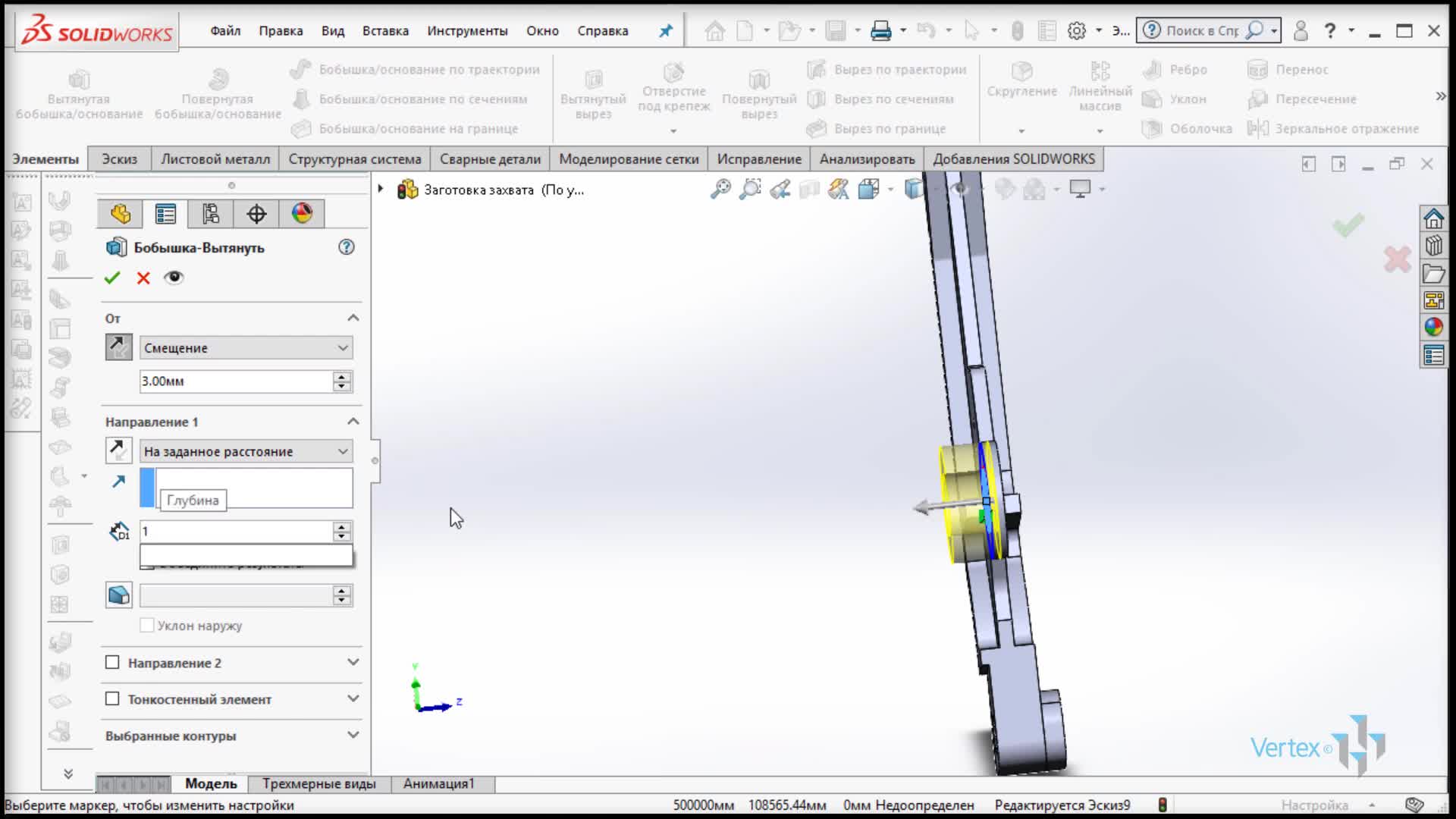Open Appearances color sphere in task pane
The width and height of the screenshot is (1456, 819).
1433,327
